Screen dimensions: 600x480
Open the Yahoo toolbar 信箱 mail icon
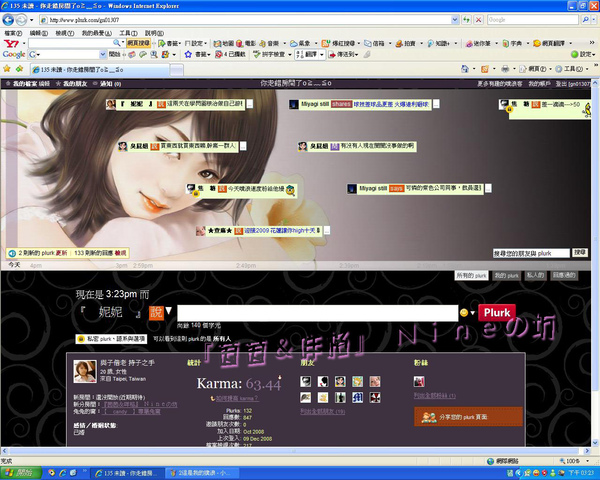[368, 44]
